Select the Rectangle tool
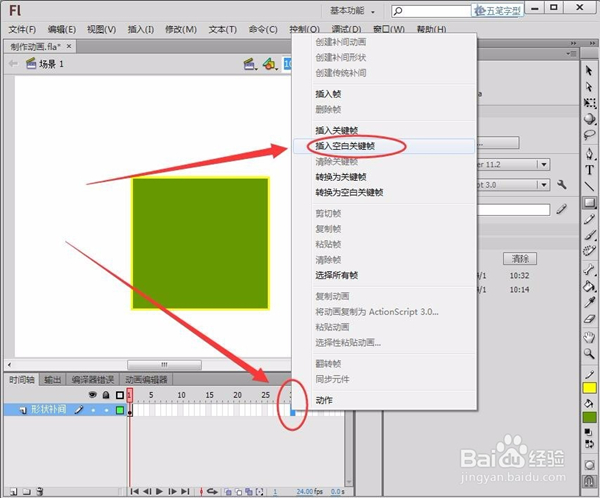Screen dimensions: 600x498 point(589,202)
